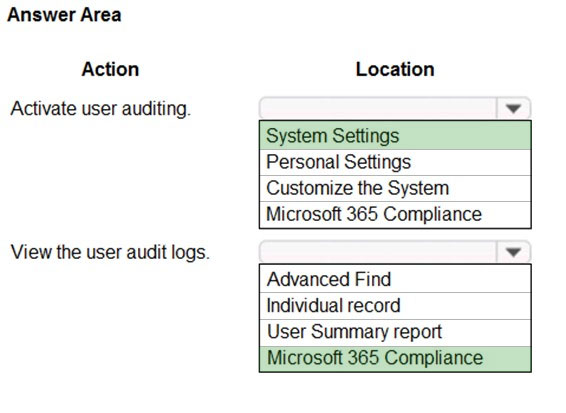Expand the Activate user auditing dropdown arrow

(x=513, y=108)
